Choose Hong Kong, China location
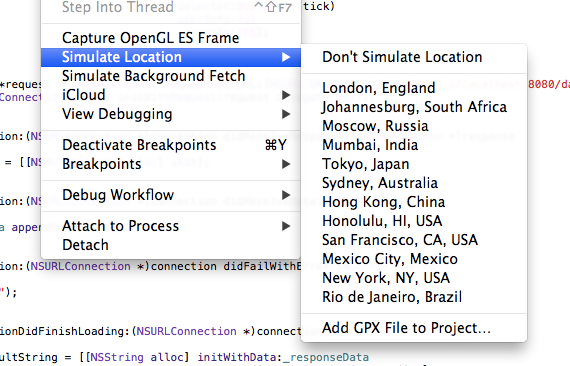Image resolution: width=570 pixels, height=366 pixels. click(x=414, y=202)
